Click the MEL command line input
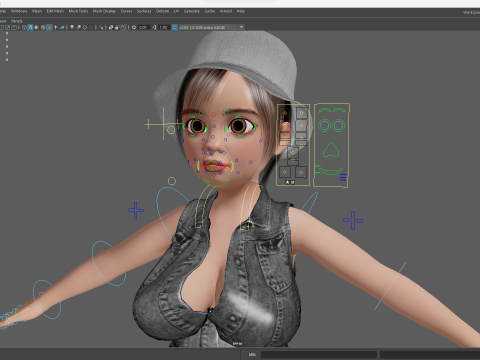The width and height of the screenshot is (480, 360). point(319,354)
